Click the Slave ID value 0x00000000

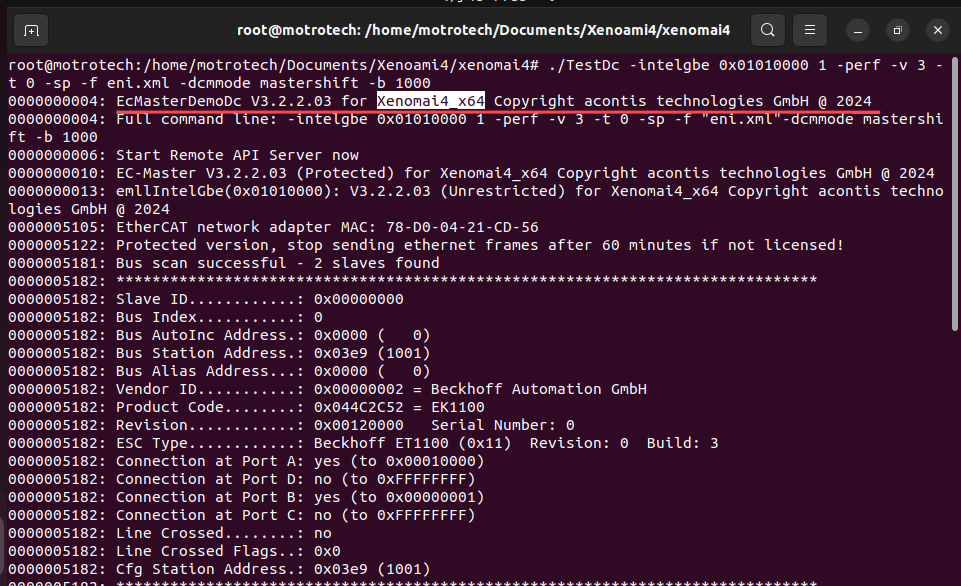359,299
